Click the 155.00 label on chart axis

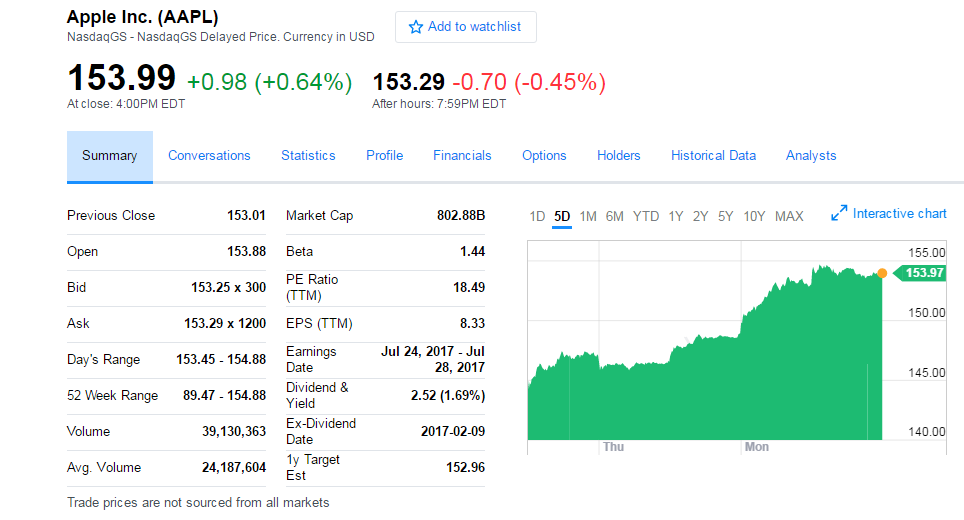pyautogui.click(x=927, y=253)
